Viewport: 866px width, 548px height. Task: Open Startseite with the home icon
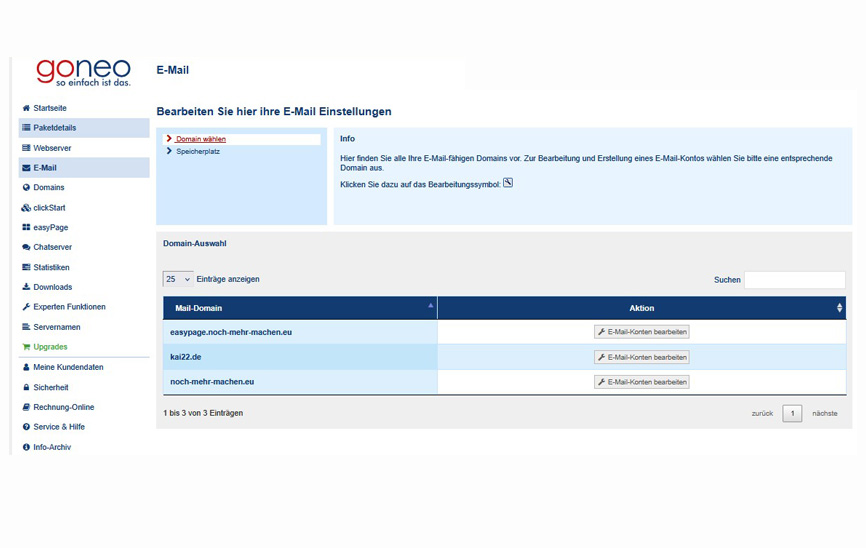point(49,108)
